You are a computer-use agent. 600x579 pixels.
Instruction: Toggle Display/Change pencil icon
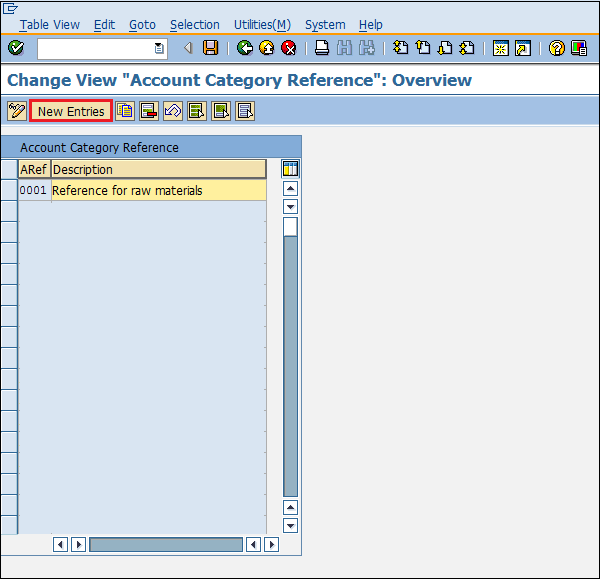(17, 111)
